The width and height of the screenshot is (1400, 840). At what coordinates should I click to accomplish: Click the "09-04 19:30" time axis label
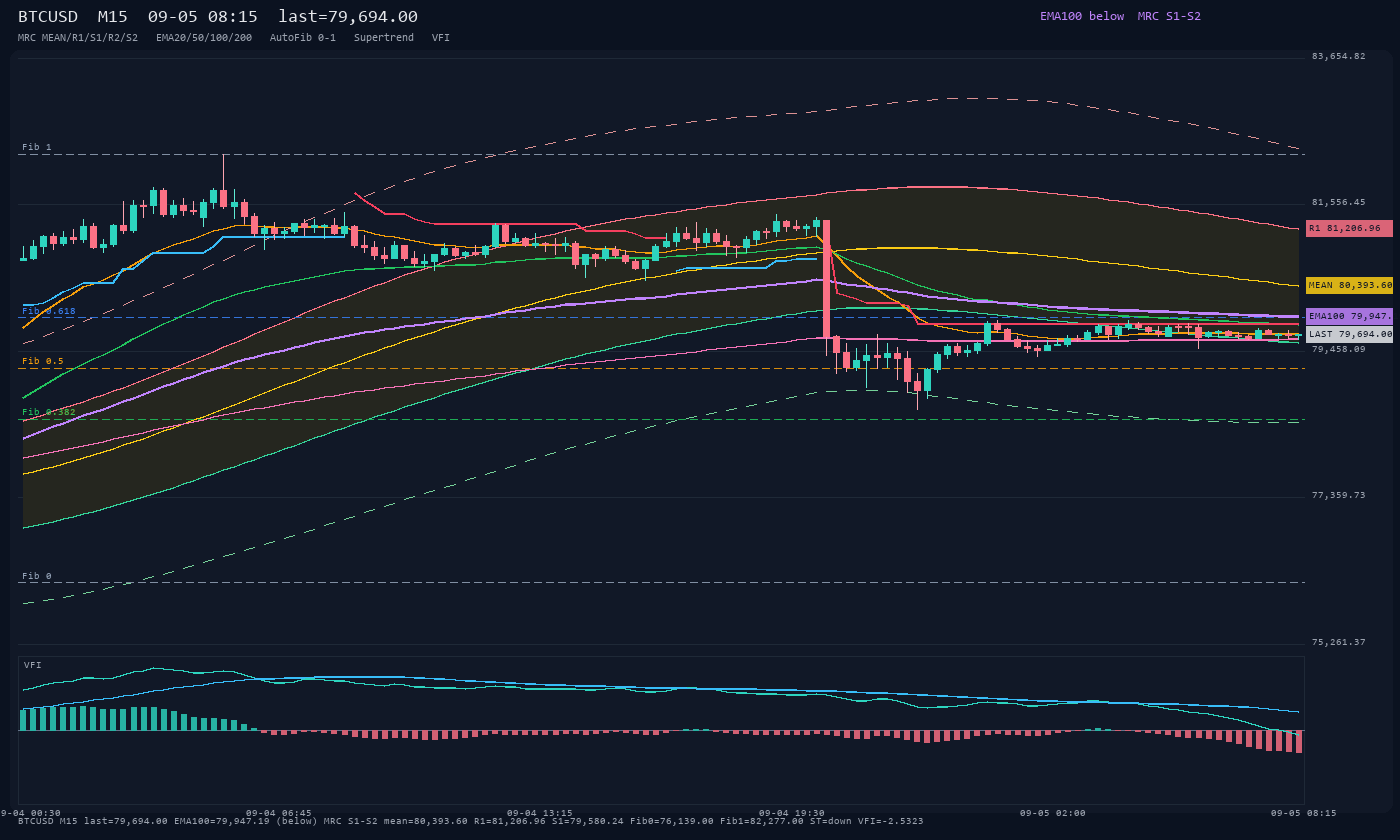coord(792,813)
